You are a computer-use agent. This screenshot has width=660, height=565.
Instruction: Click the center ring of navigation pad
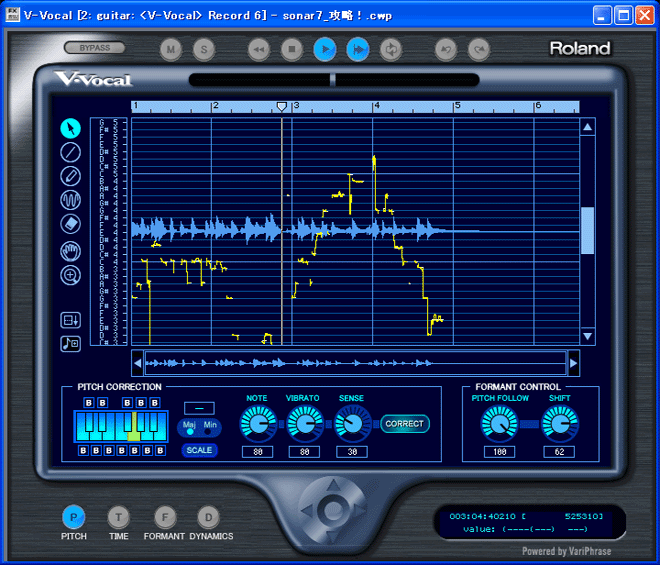point(333,511)
